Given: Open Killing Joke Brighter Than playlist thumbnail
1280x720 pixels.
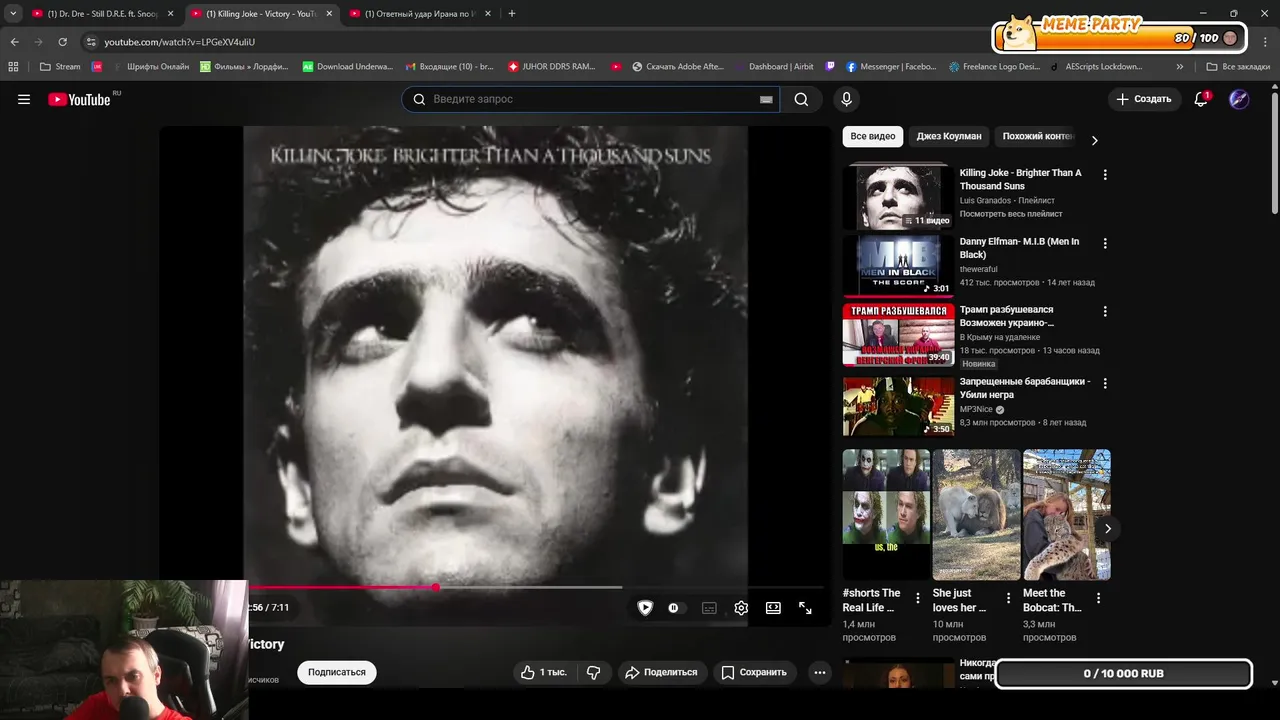Looking at the screenshot, I should pos(898,196).
